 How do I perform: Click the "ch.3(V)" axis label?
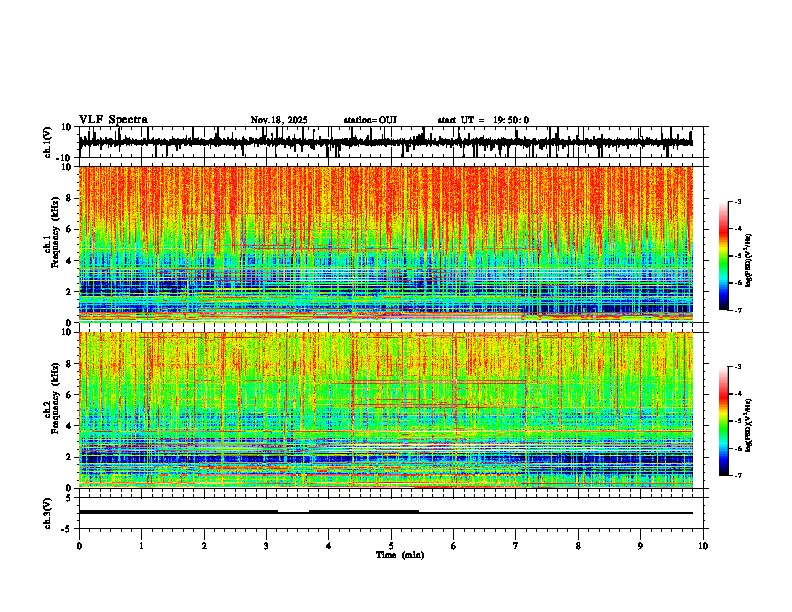47,514
